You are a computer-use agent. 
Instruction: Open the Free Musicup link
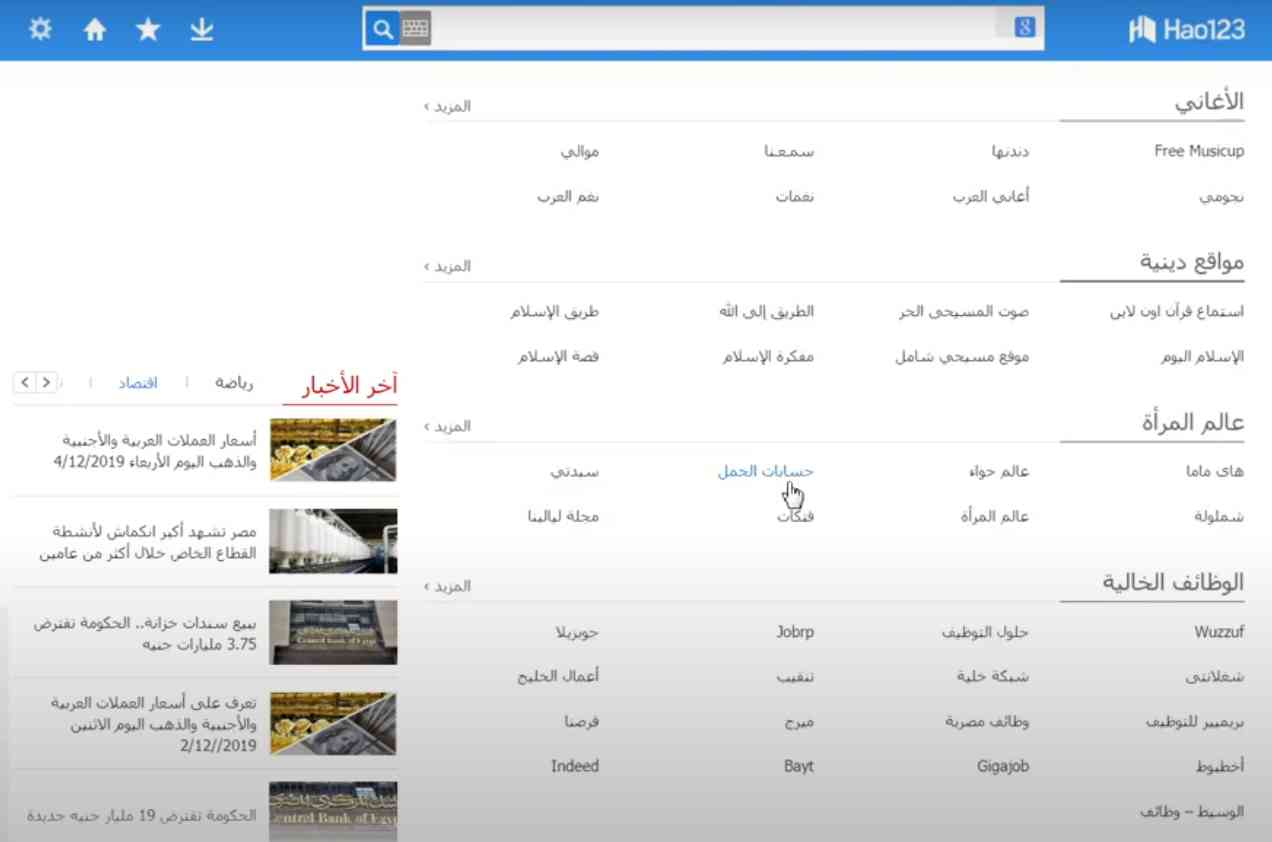click(x=1199, y=151)
